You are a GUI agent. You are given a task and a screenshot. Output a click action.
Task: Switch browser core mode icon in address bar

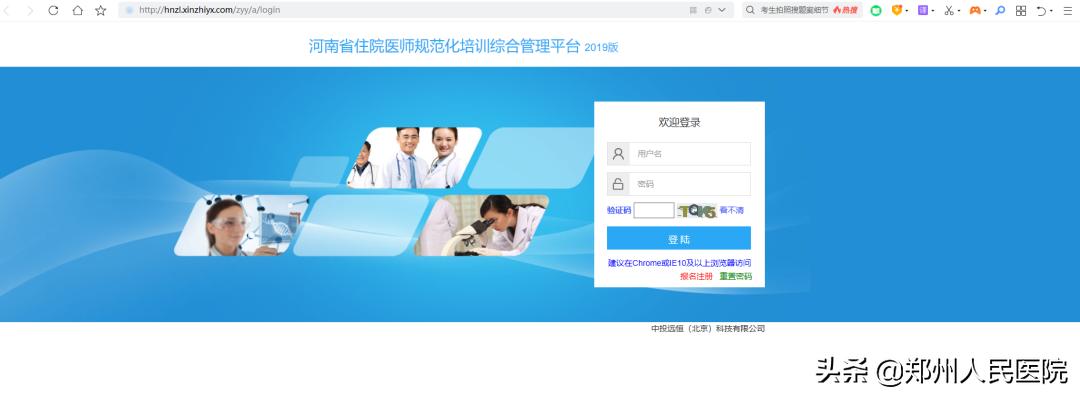coord(708,10)
